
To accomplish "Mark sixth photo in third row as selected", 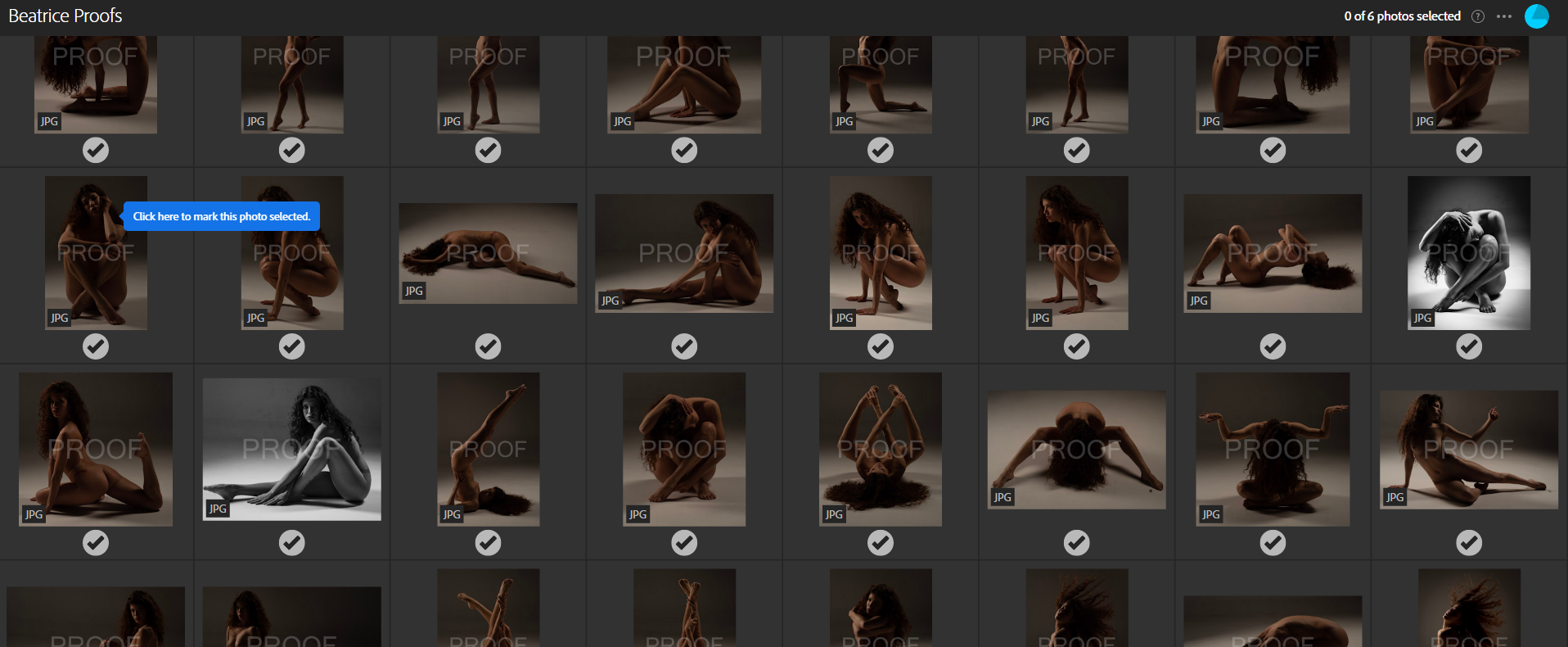I will coord(1077,543).
